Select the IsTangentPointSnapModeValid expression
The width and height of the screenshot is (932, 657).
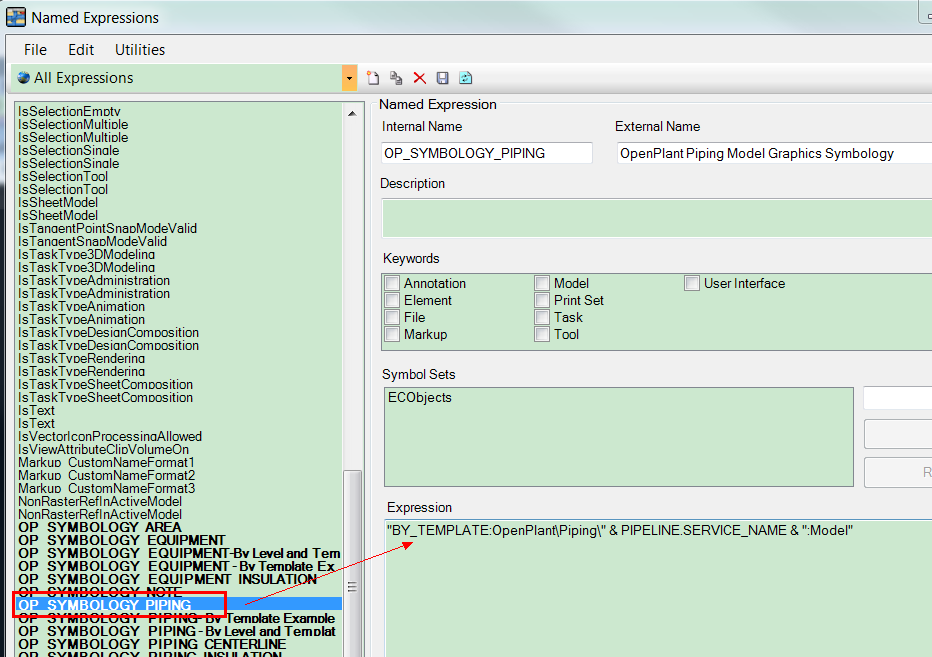point(108,228)
